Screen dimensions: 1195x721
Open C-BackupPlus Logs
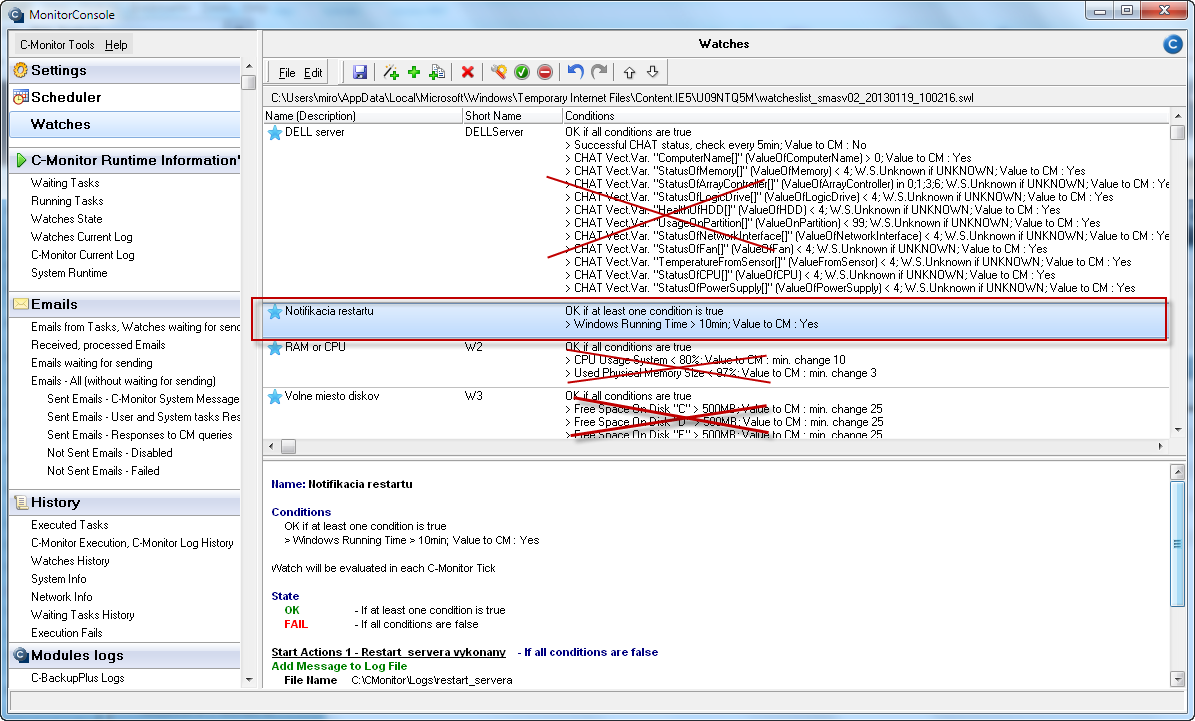click(78, 678)
